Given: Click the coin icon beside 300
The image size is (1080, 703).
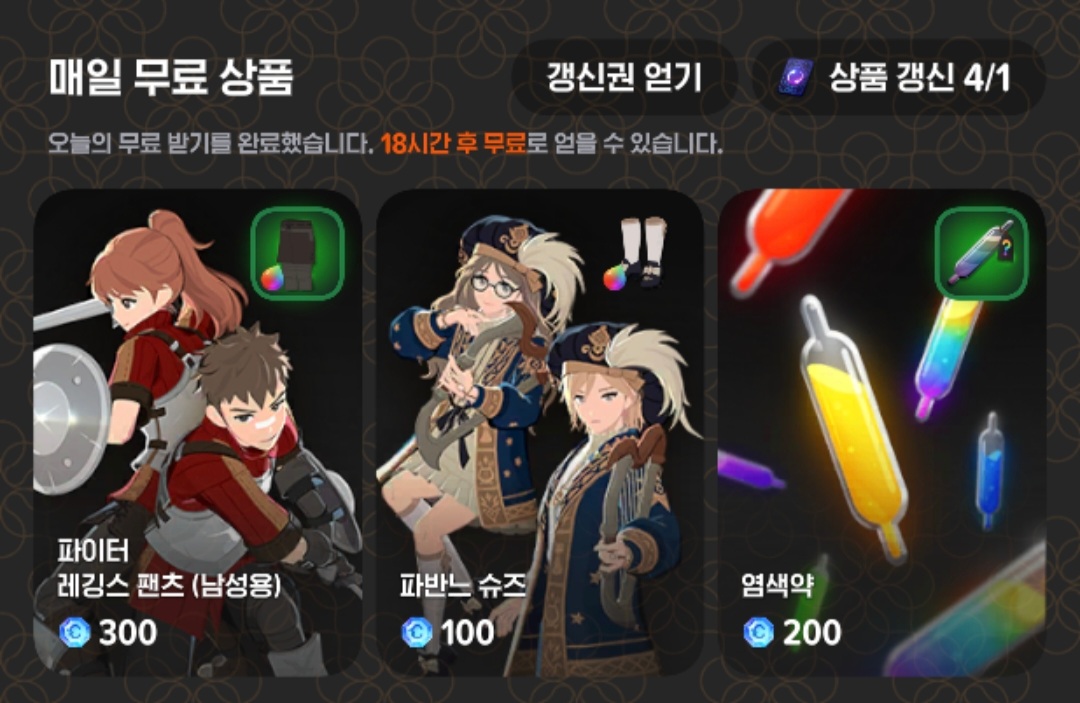Looking at the screenshot, I should point(74,631).
